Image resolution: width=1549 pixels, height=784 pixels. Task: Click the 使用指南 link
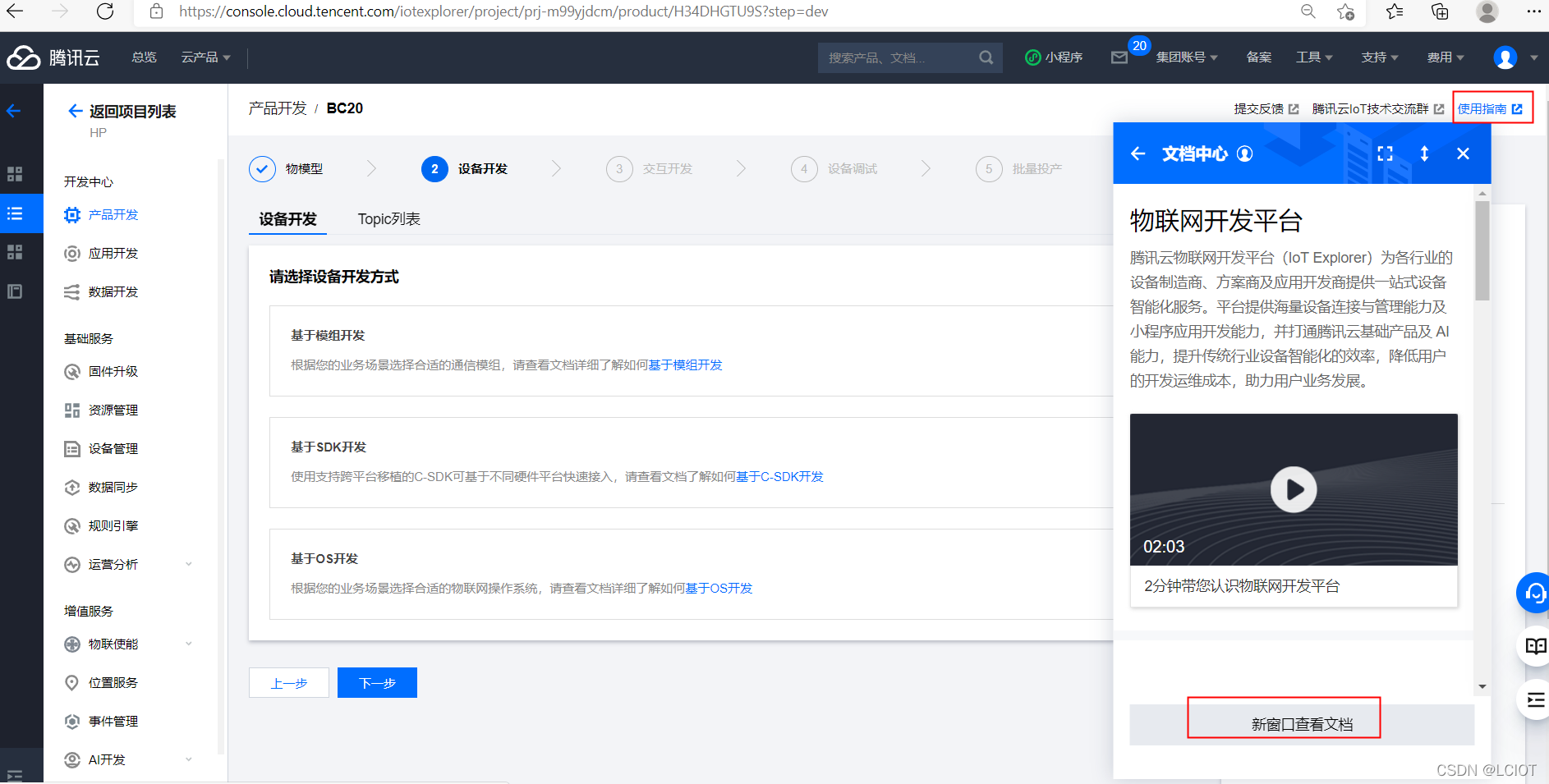click(1490, 108)
